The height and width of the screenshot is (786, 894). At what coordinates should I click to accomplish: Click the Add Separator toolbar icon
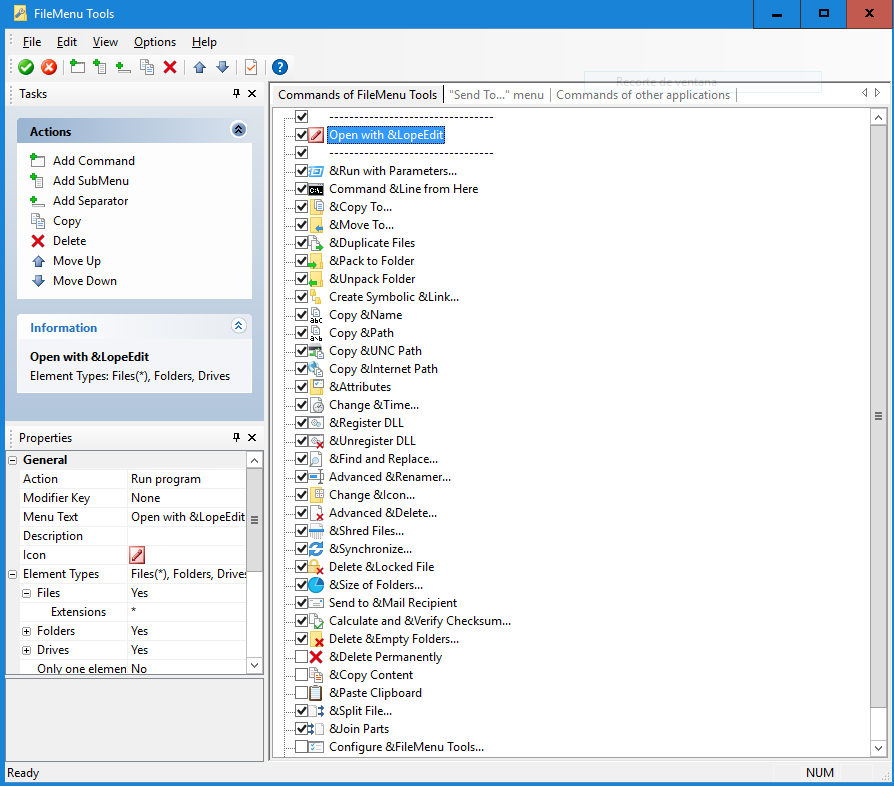click(x=123, y=67)
